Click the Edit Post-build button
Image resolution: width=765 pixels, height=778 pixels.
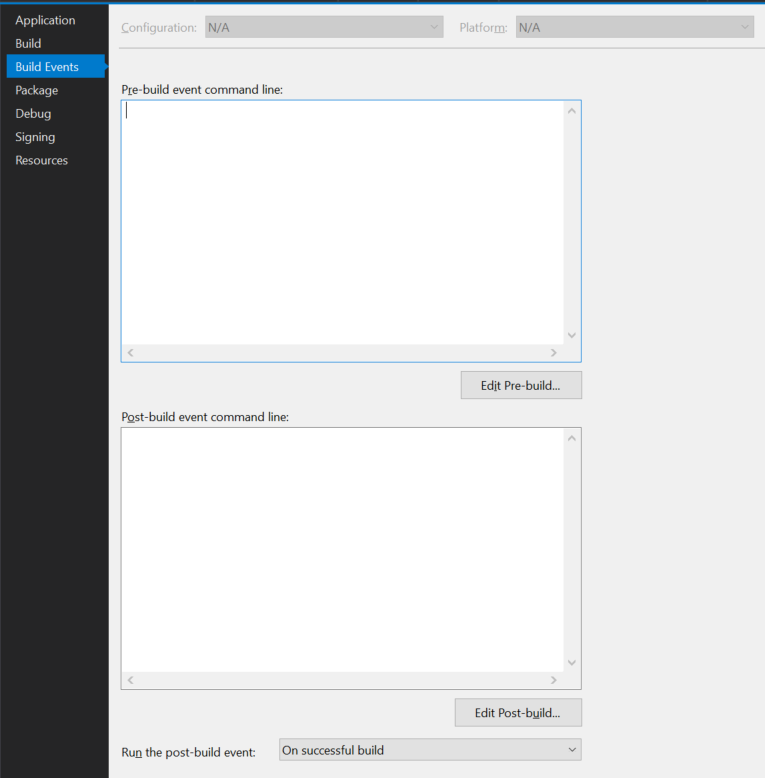tap(518, 713)
